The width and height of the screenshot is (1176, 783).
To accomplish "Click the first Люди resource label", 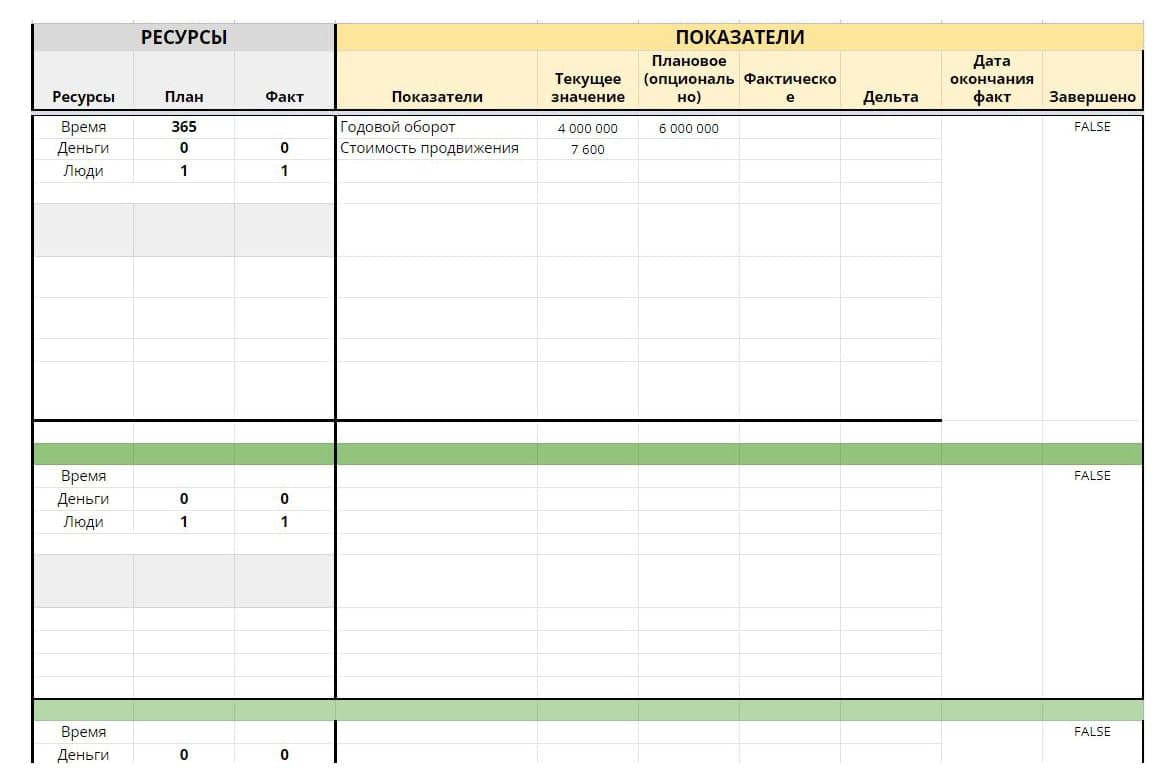I will 83,171.
